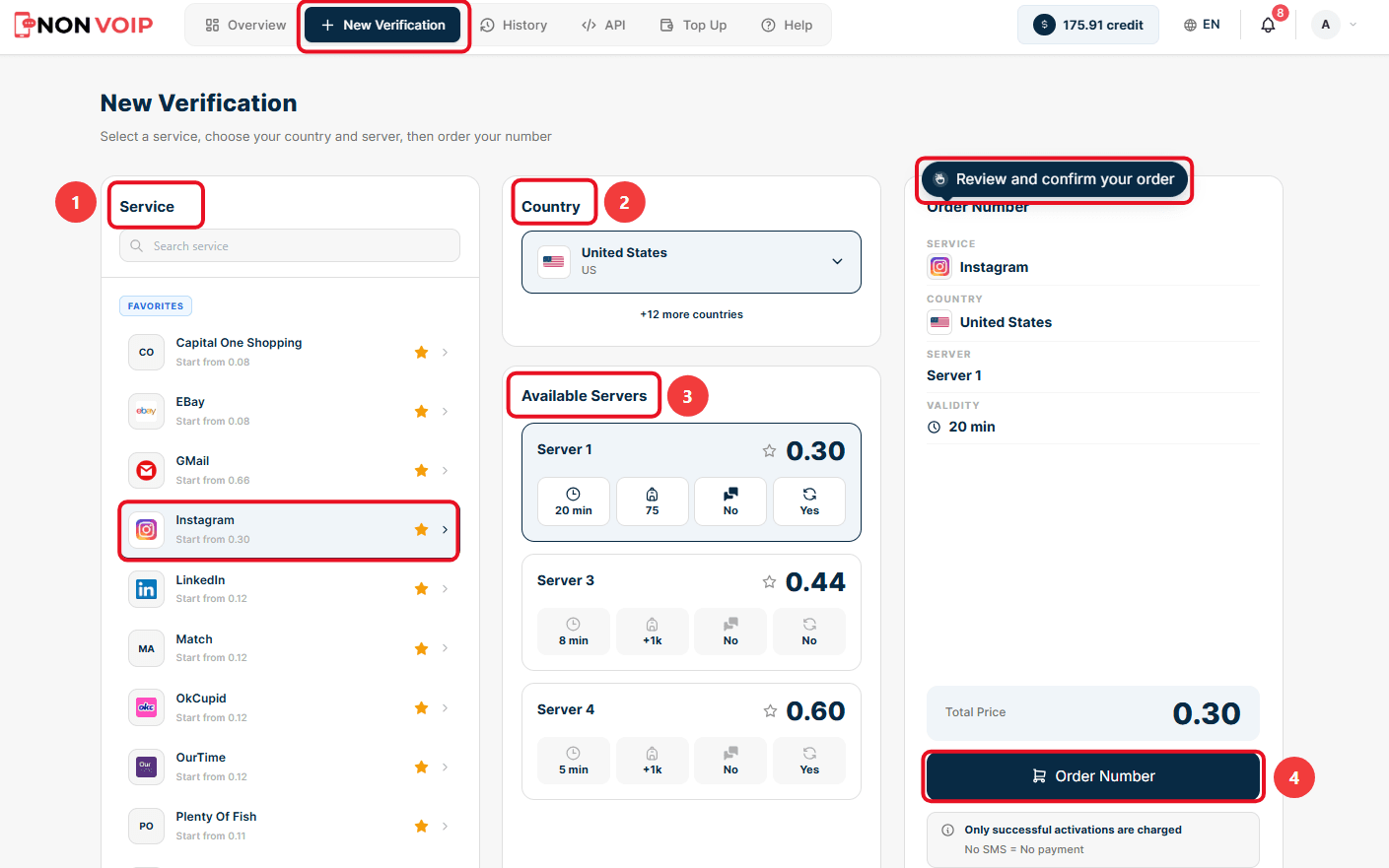Click the info icon by activation charge note
1389x868 pixels.
point(947,830)
